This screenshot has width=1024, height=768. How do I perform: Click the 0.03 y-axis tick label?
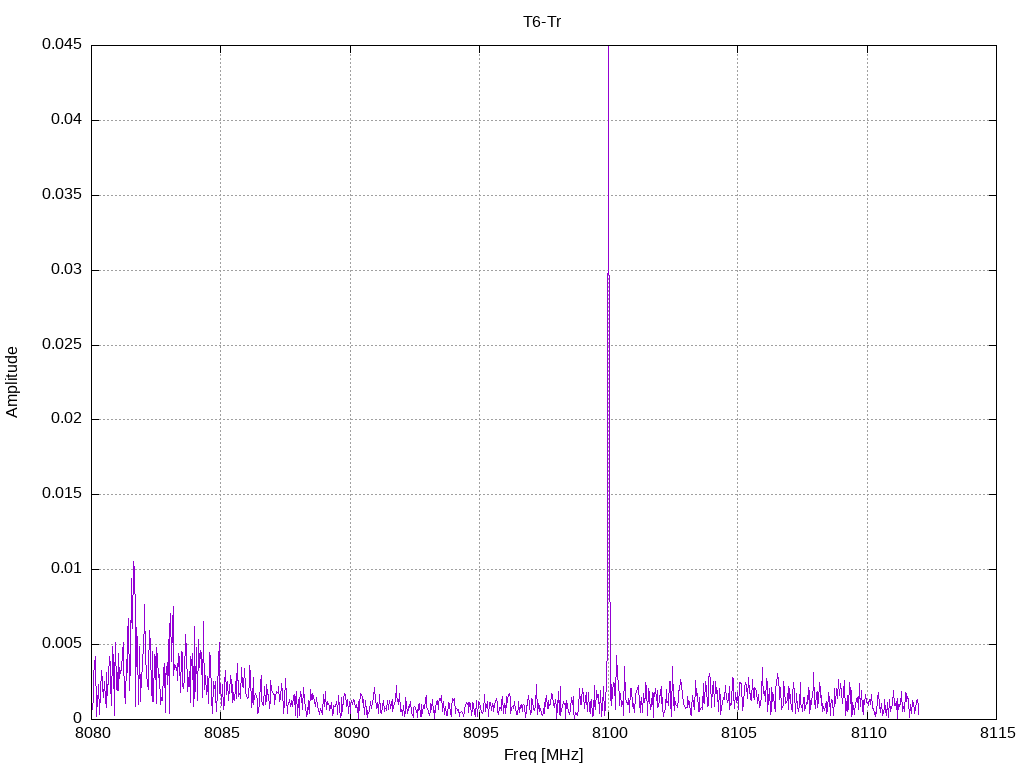(x=65, y=270)
